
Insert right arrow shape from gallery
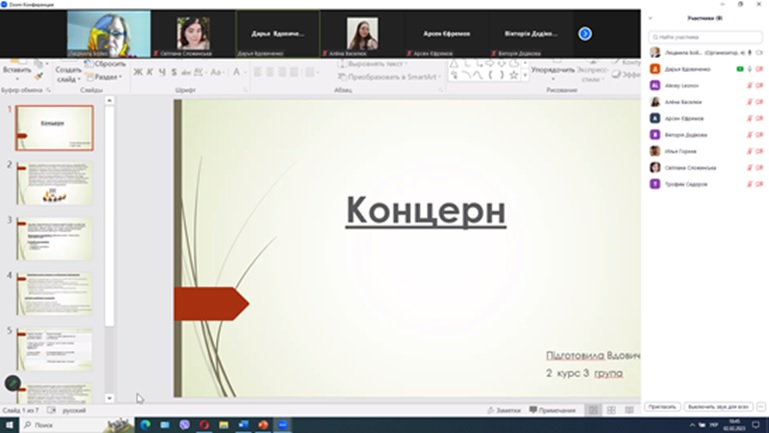tap(489, 64)
